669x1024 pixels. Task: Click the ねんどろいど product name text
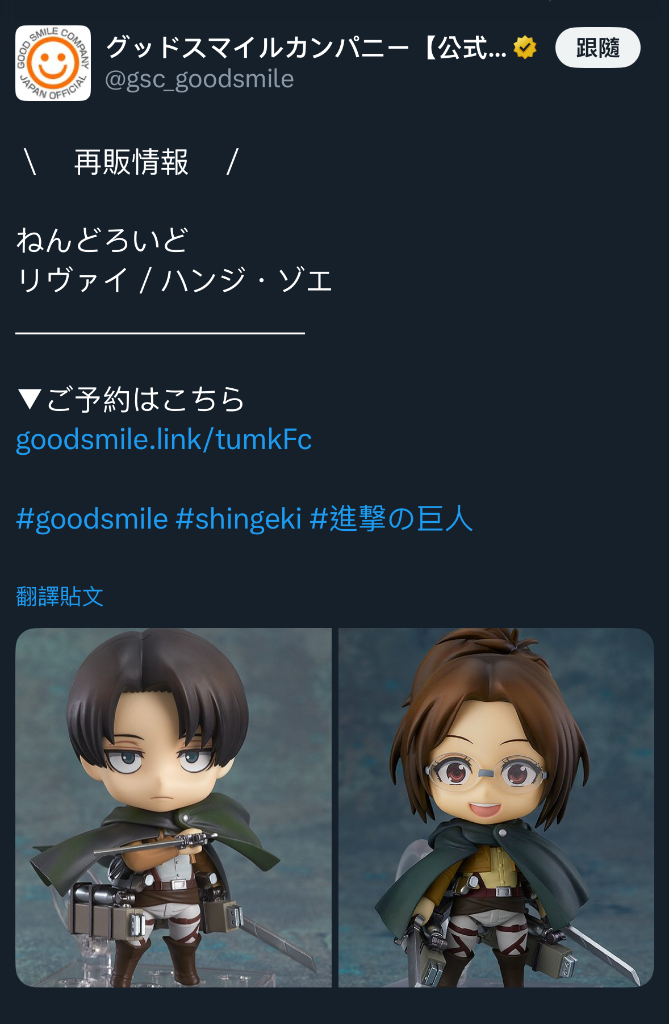(x=102, y=240)
